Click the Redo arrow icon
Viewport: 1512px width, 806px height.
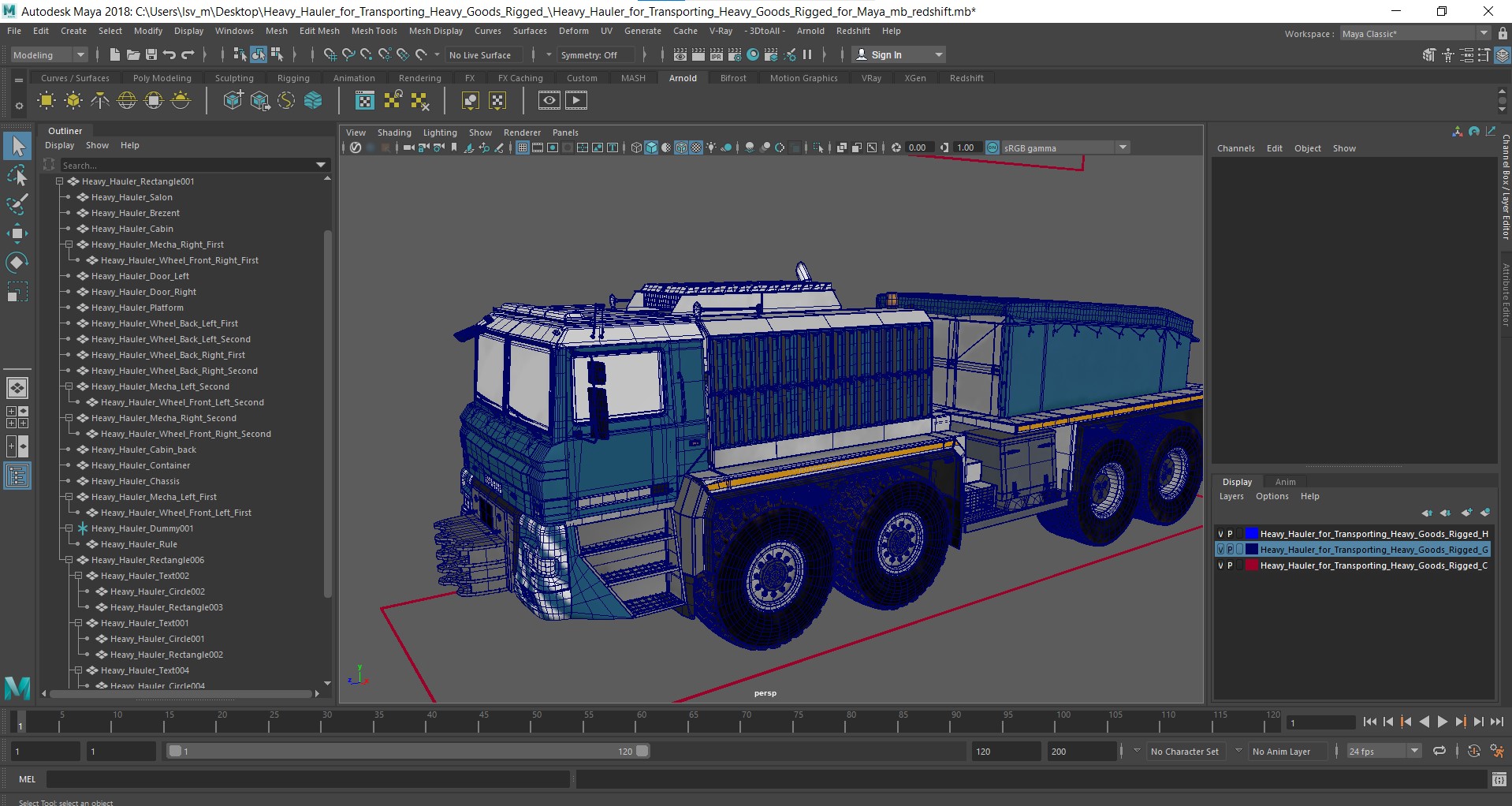(x=188, y=54)
